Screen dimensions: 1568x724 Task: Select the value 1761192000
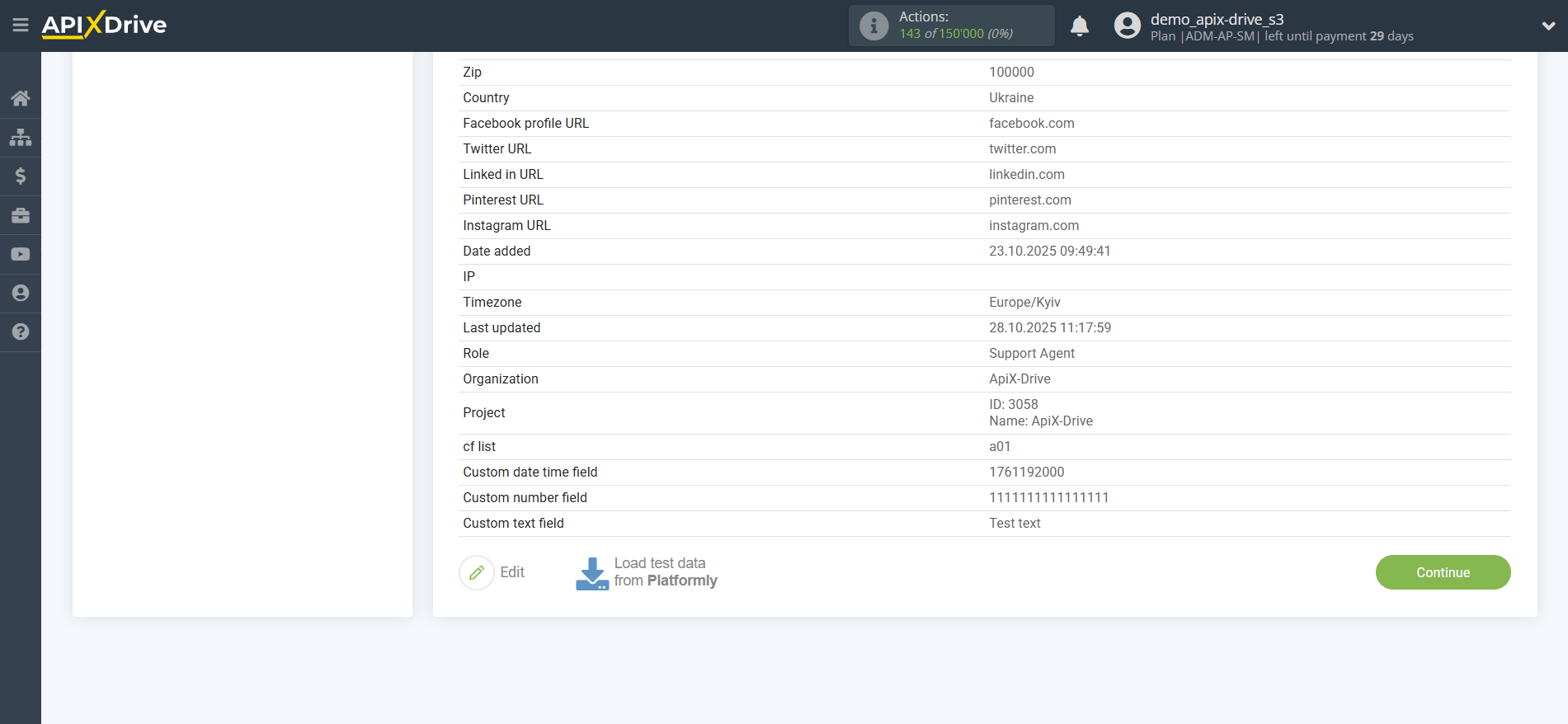[x=1027, y=472]
